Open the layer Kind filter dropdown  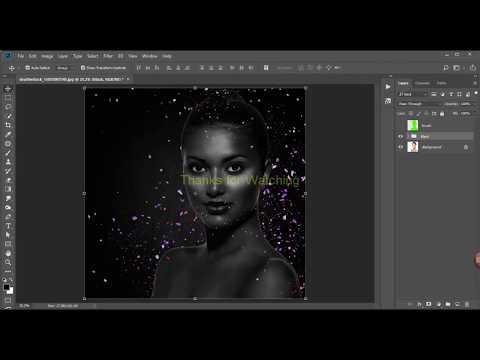click(x=413, y=94)
